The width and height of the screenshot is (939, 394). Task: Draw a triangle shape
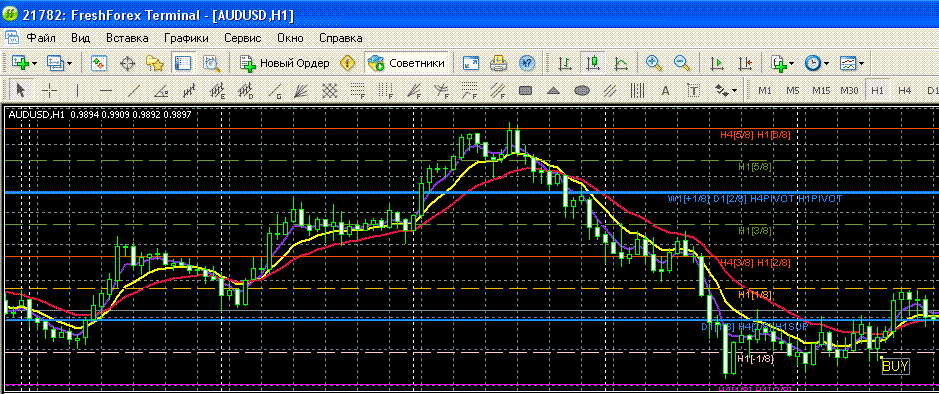[x=554, y=90]
